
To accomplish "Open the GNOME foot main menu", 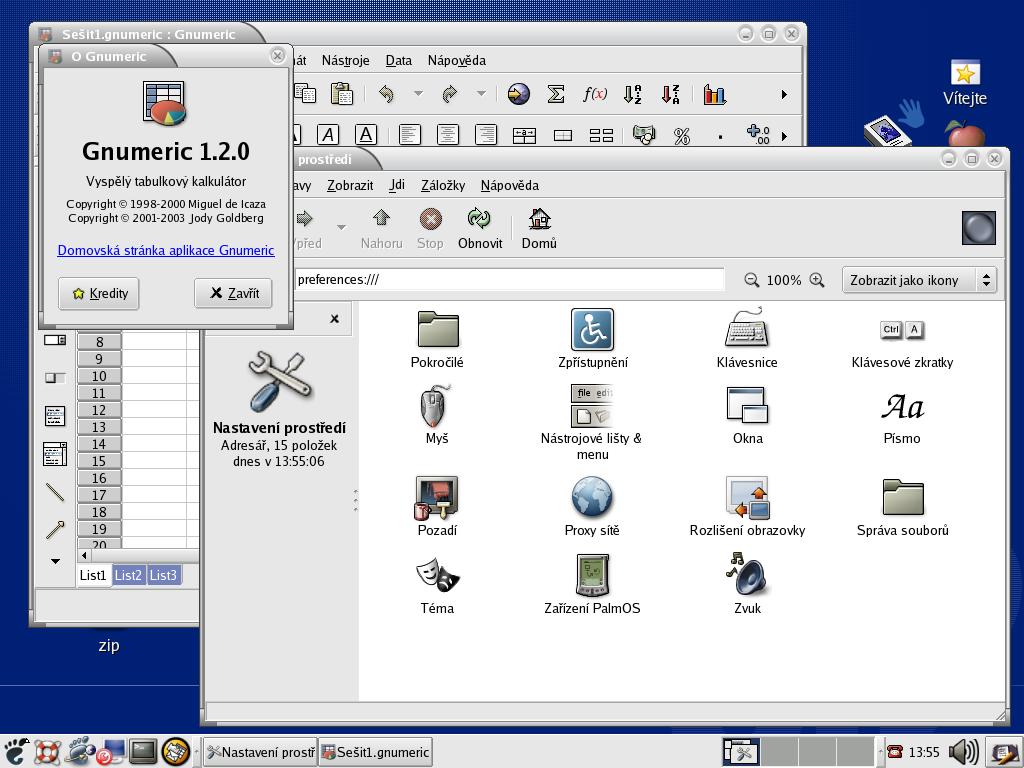I will pyautogui.click(x=16, y=752).
